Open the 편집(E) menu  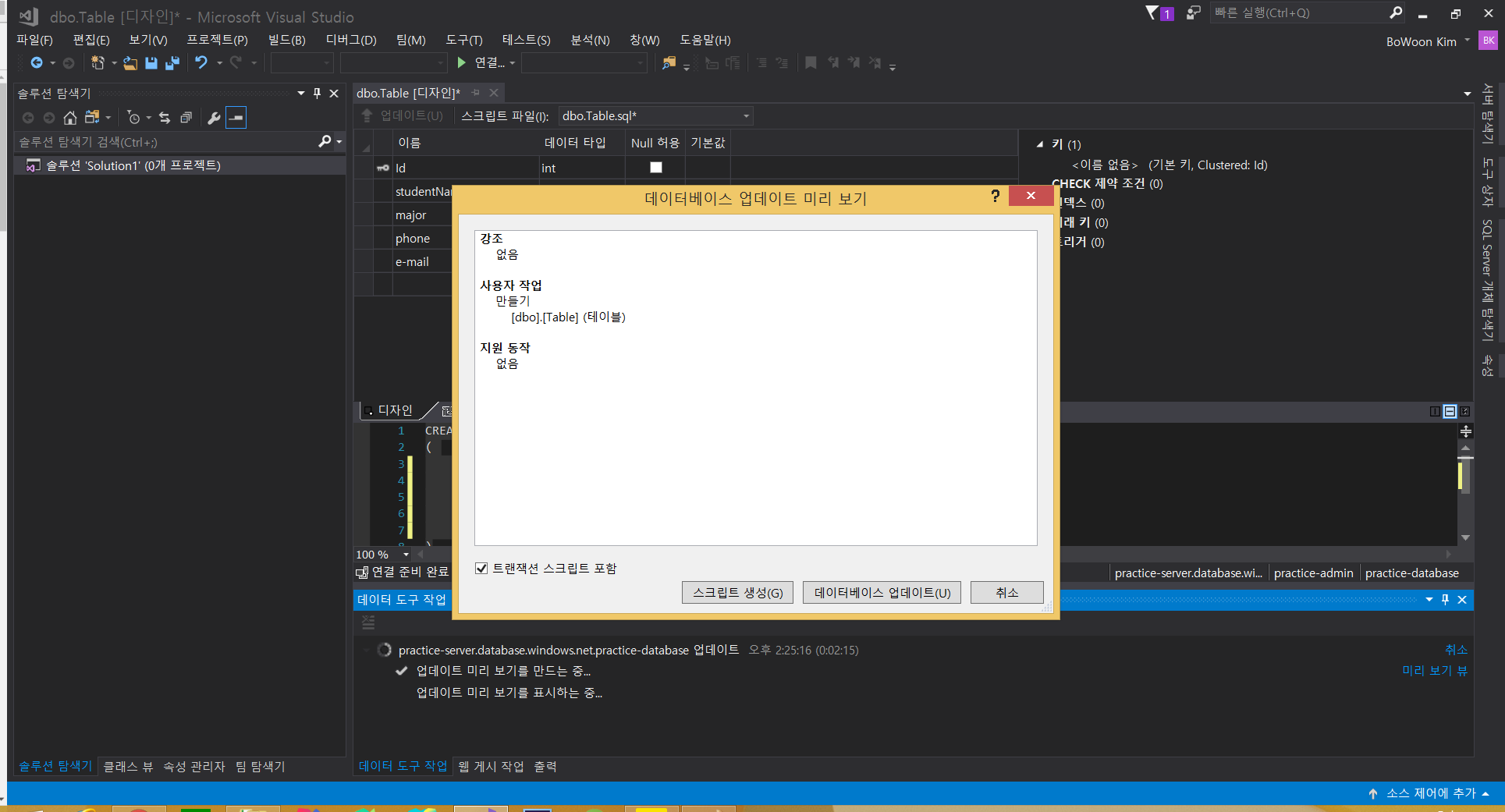tap(91, 40)
